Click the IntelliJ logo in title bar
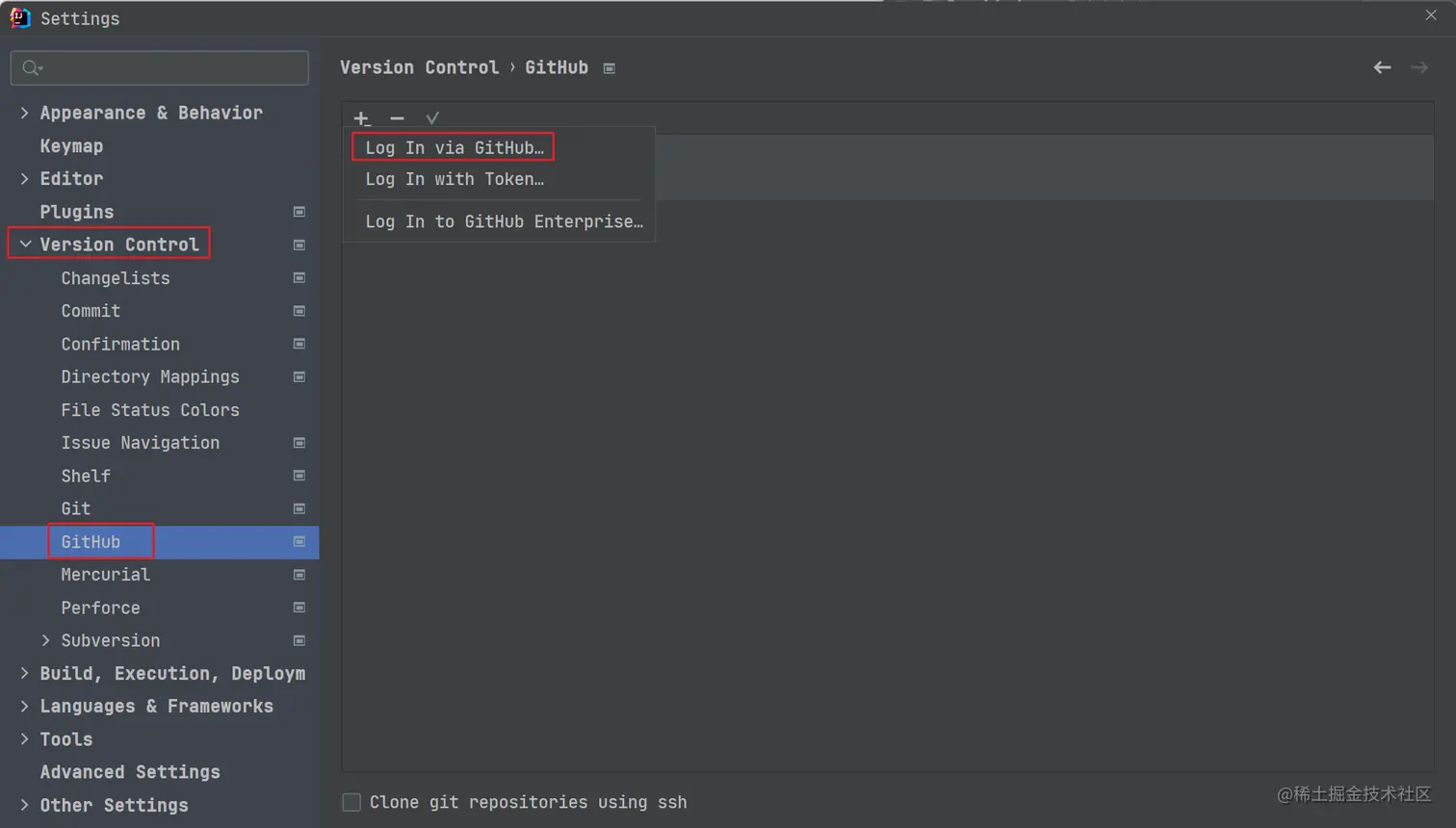1456x828 pixels. point(20,17)
